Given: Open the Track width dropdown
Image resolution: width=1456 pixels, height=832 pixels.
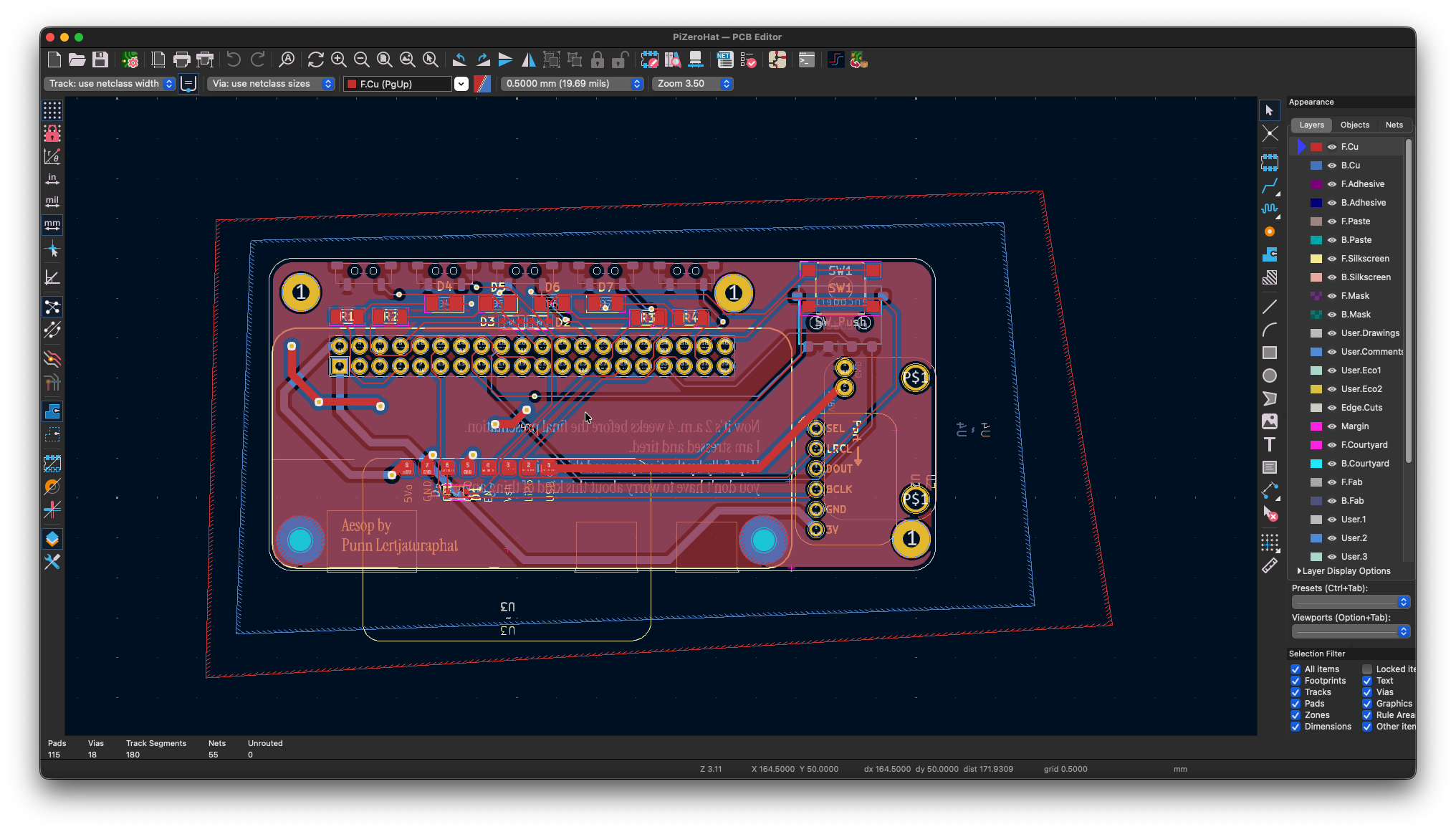Looking at the screenshot, I should (x=110, y=84).
